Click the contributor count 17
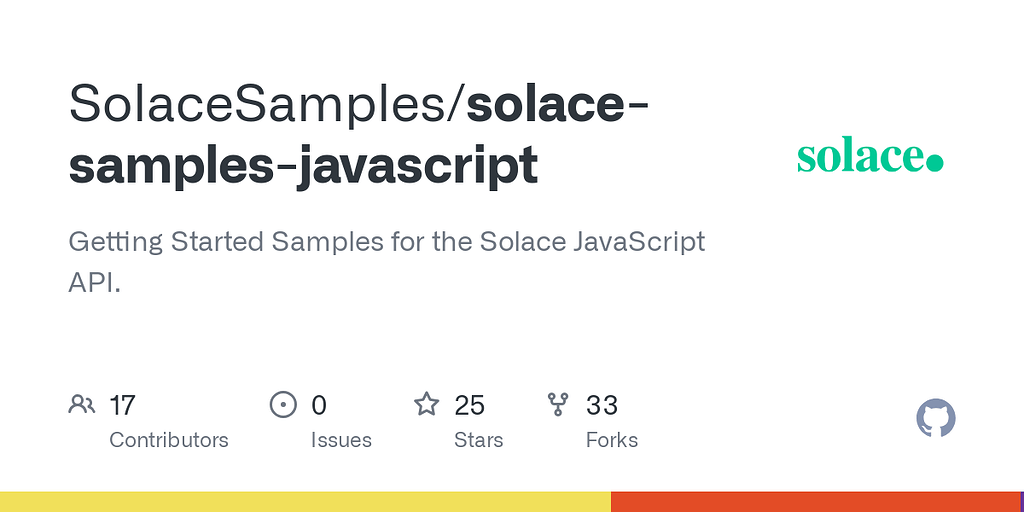1024x512 pixels. click(x=122, y=405)
